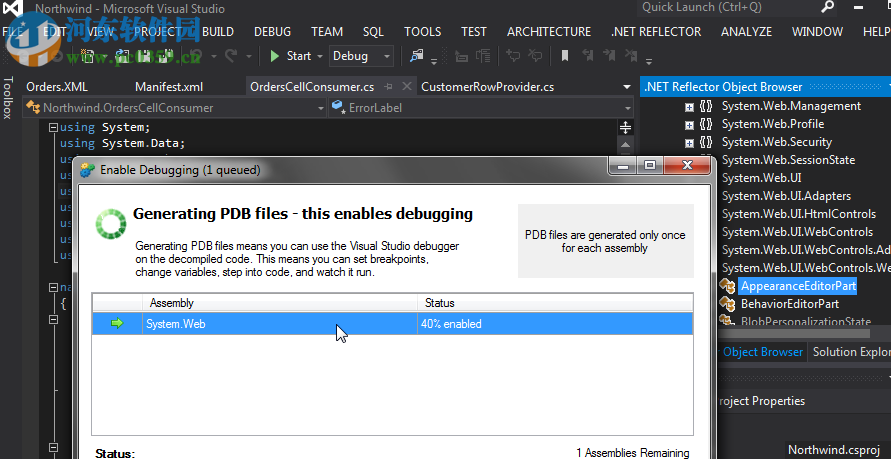Collapse the using System code region

click(x=53, y=128)
